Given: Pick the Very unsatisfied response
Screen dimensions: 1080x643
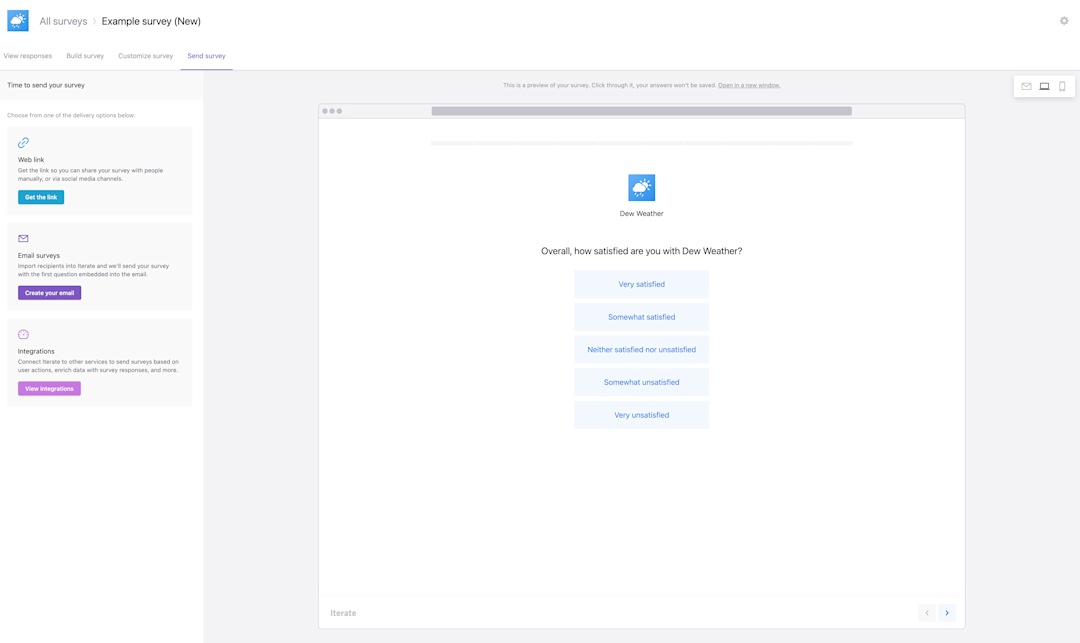Looking at the screenshot, I should [x=641, y=414].
